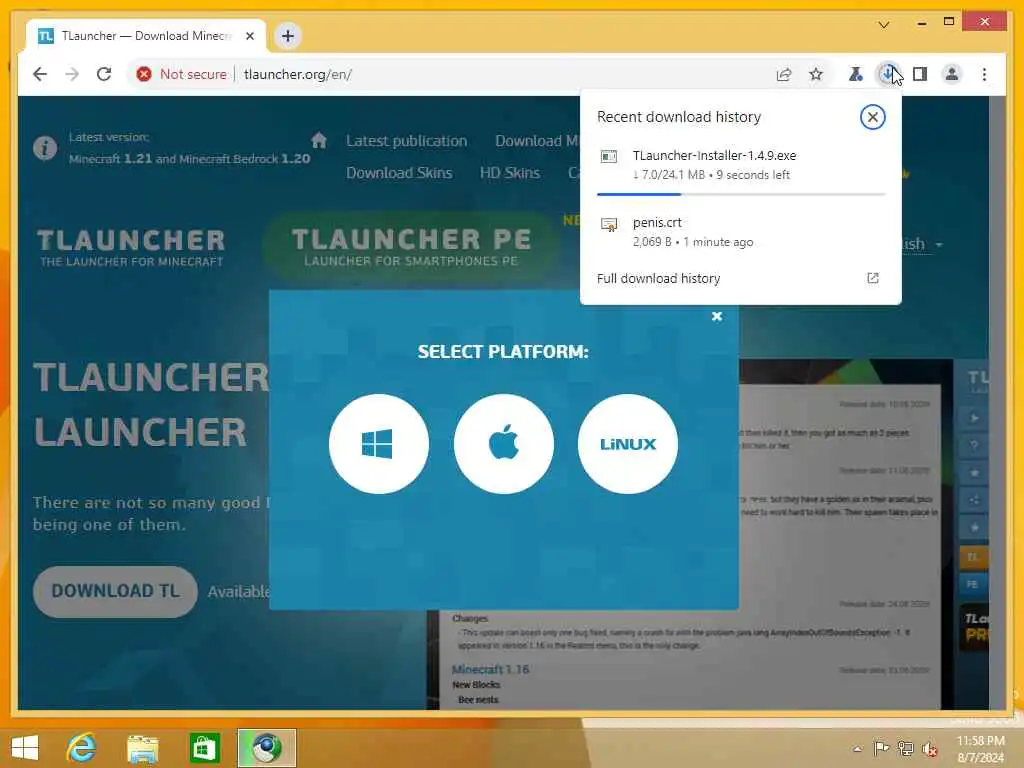The image size is (1024, 768).
Task: Select the TLauncher browser tab
Action: tap(146, 36)
